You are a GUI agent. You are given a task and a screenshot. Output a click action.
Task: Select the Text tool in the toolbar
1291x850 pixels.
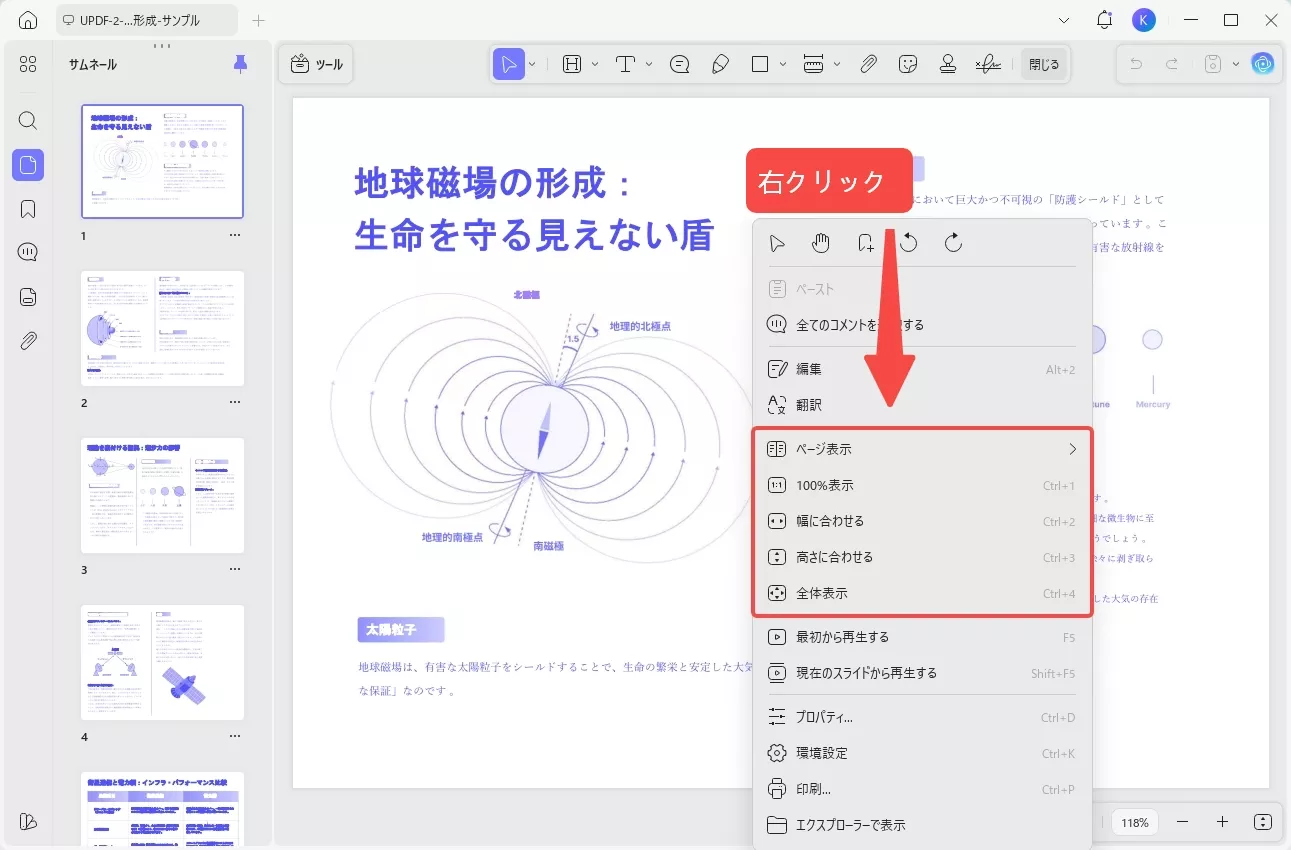pyautogui.click(x=625, y=63)
